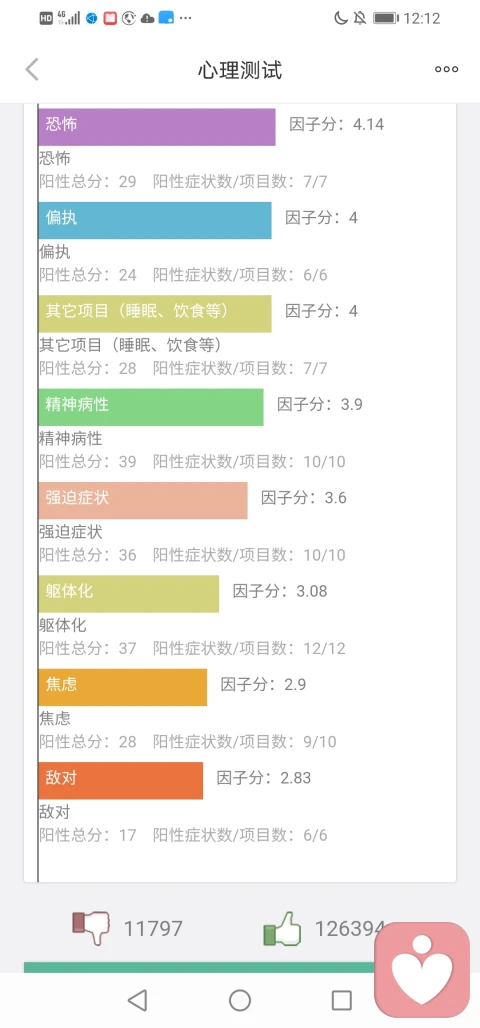Viewport: 480px width, 1028px height.
Task: Select the green 精神病性 bar
Action: click(151, 407)
